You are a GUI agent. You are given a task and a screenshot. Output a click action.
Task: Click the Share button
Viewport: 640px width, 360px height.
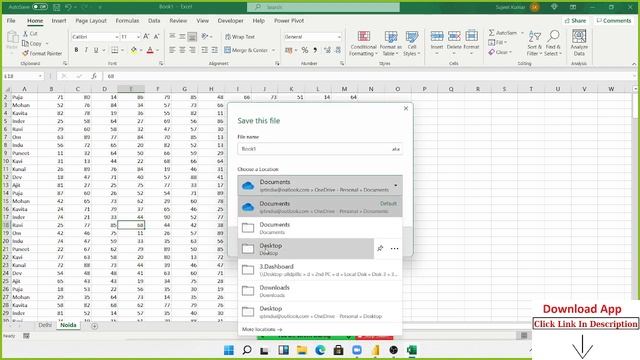tap(575, 20)
